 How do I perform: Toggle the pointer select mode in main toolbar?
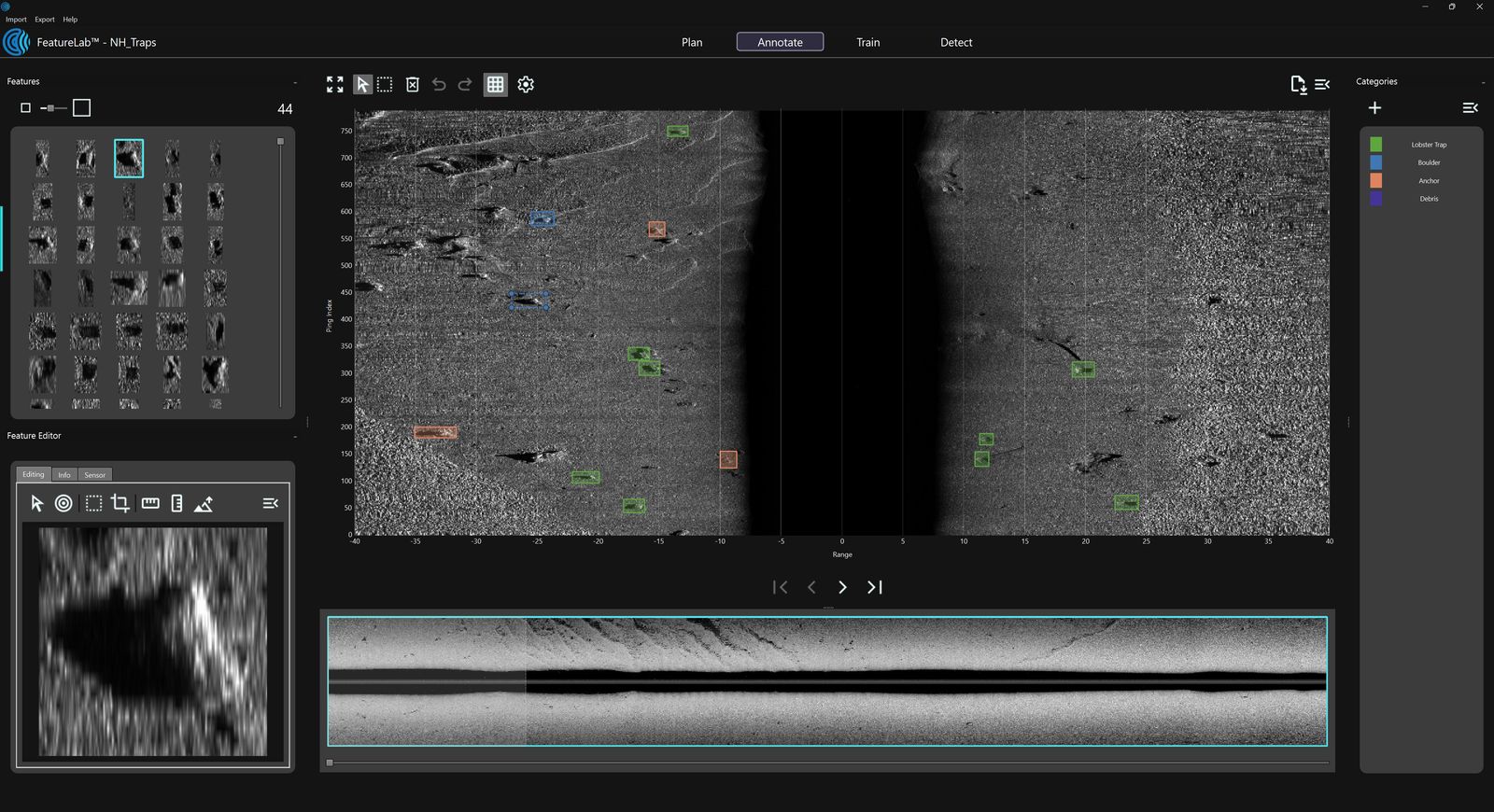(362, 85)
